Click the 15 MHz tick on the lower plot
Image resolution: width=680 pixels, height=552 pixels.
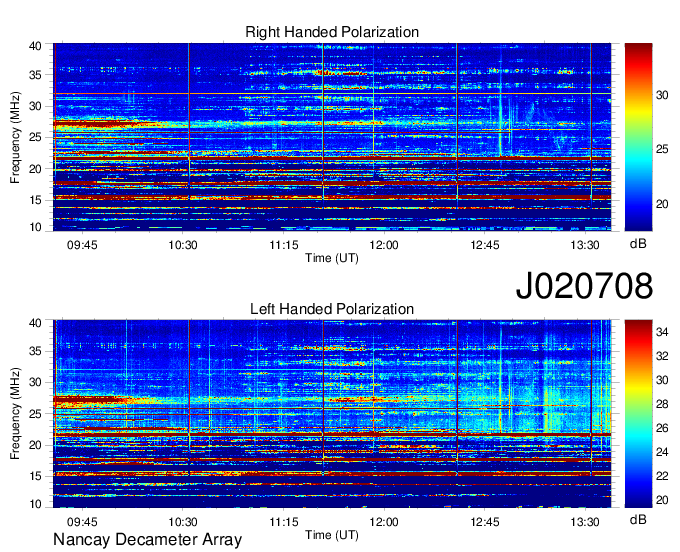(x=35, y=477)
